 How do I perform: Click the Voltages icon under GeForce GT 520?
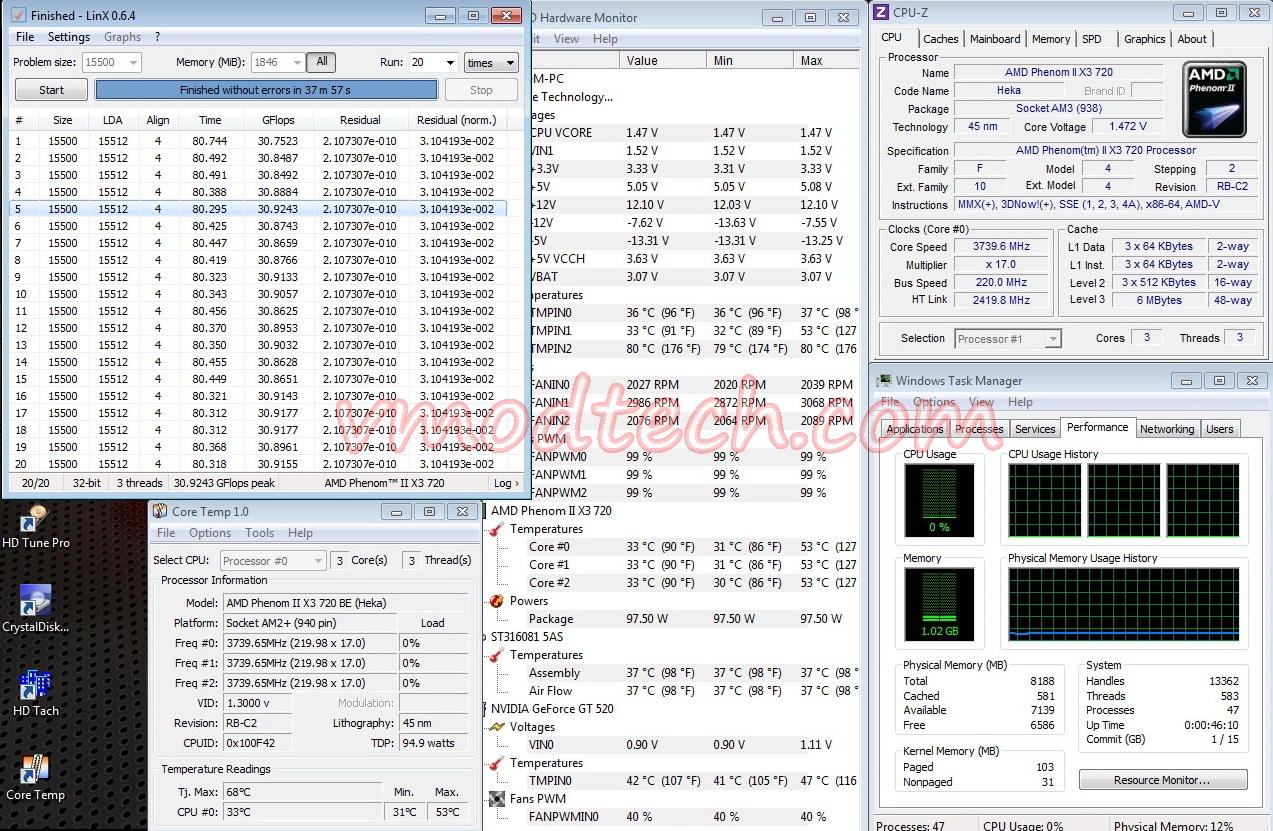(x=498, y=727)
